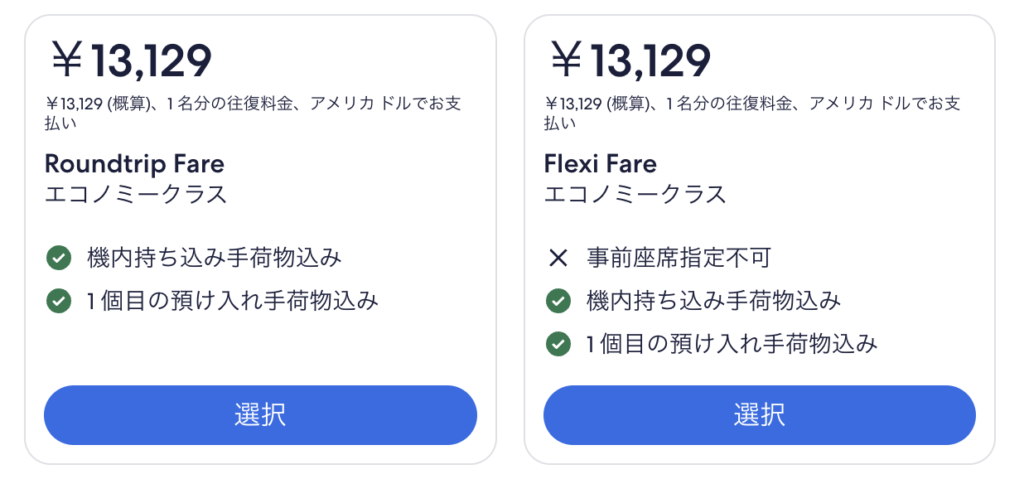Click the ¥13,129 price on Roundtrip Fare card

click(130, 62)
